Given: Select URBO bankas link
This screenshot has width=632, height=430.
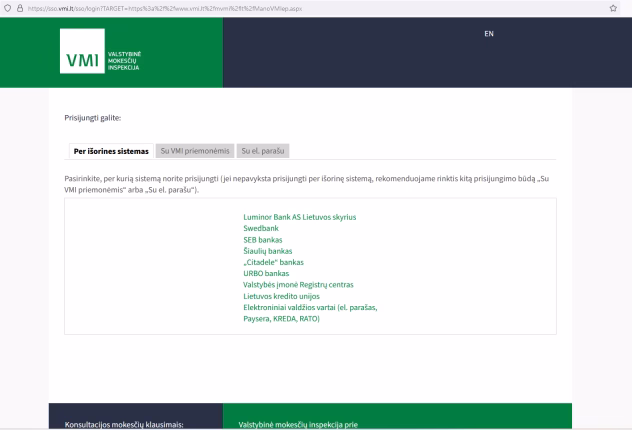Looking at the screenshot, I should click(266, 273).
